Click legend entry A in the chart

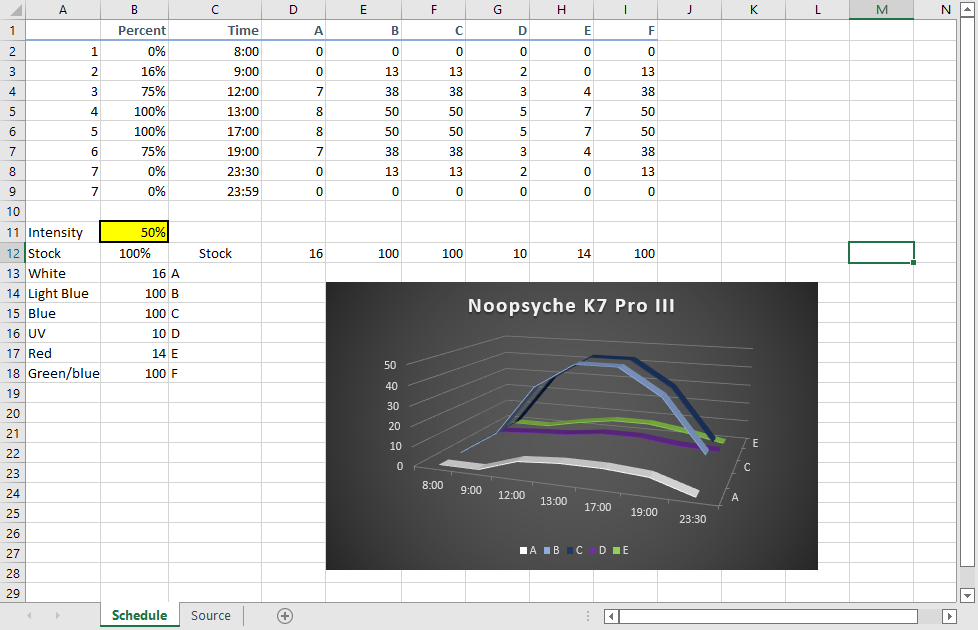[528, 550]
